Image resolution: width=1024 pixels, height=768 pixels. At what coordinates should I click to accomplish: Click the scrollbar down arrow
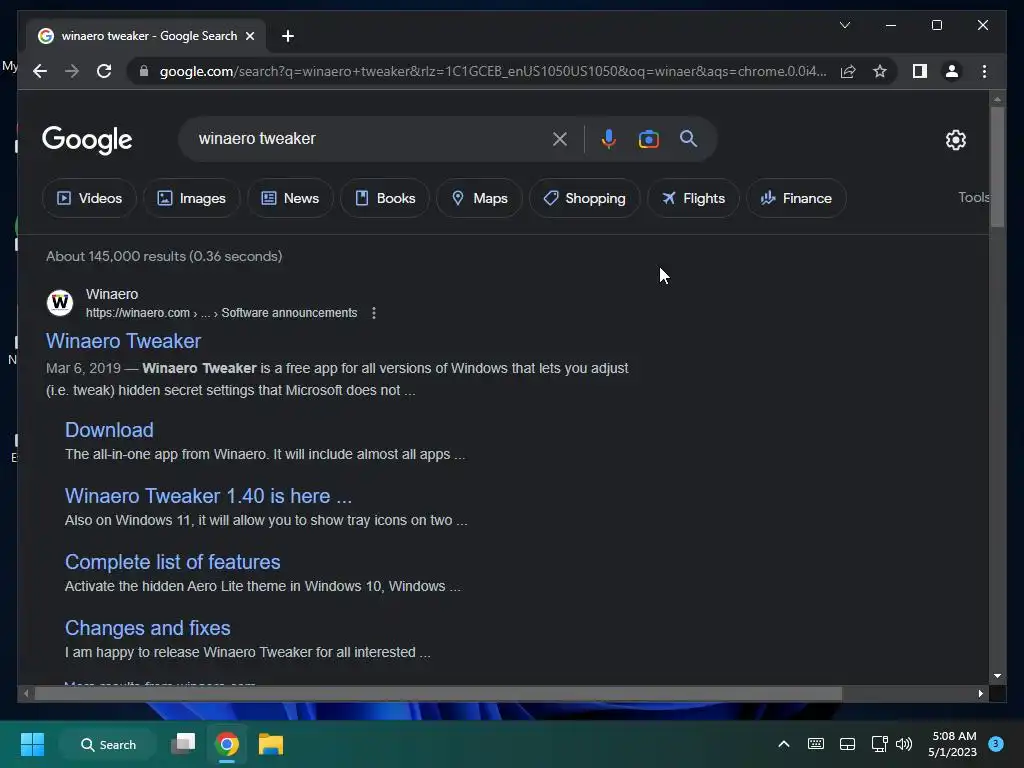[x=997, y=676]
